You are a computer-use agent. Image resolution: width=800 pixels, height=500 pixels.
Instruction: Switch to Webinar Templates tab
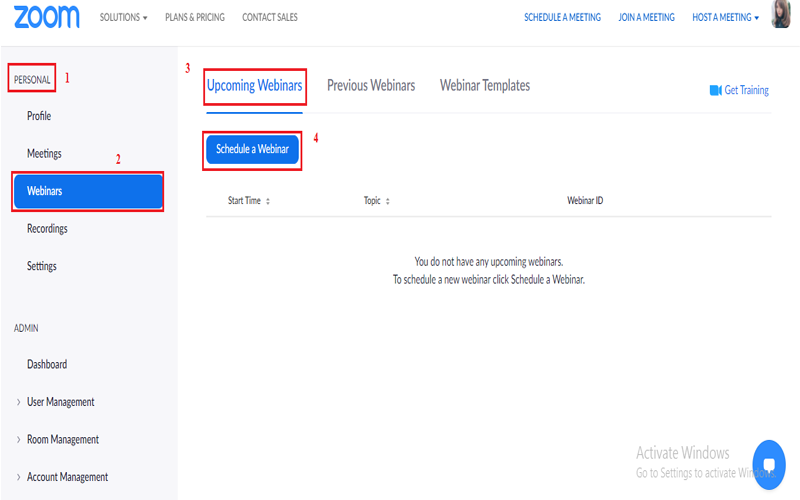485,85
